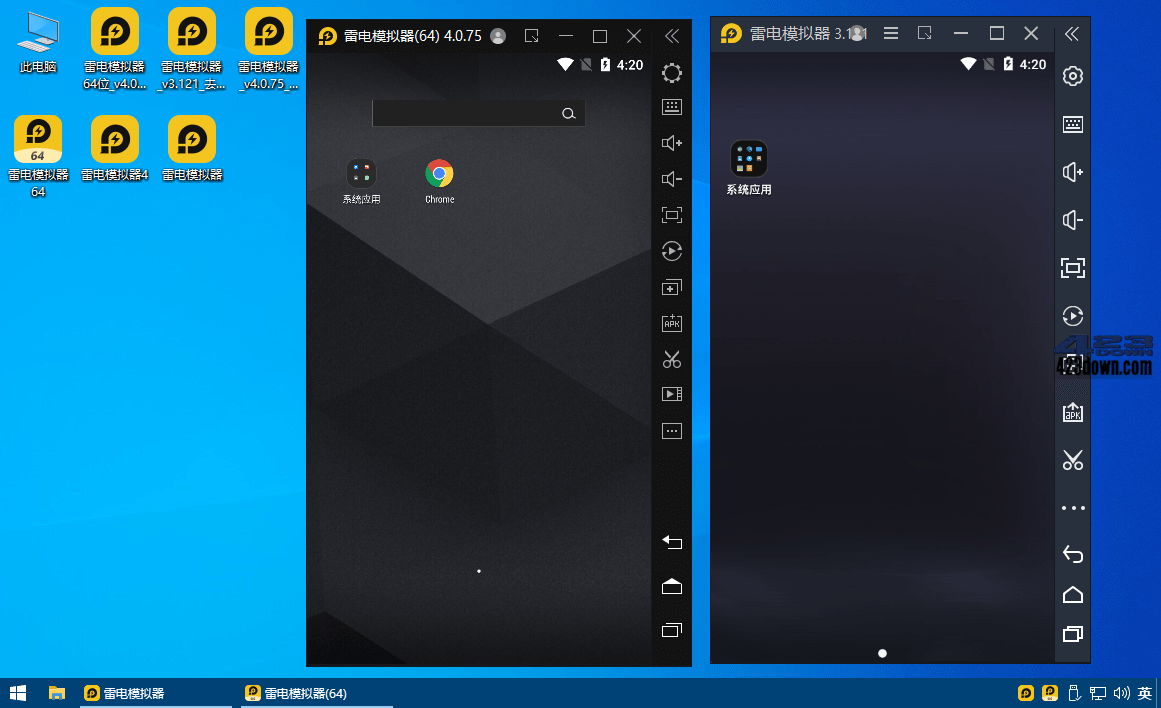Raise volume in the left emulator sidebar

(x=672, y=143)
